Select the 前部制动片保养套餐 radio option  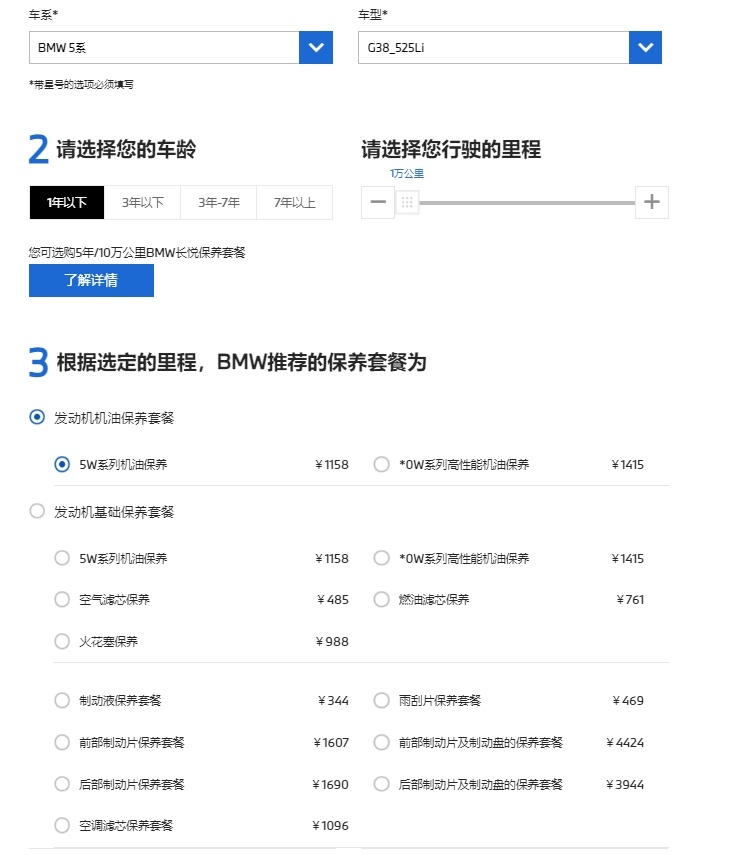point(62,742)
